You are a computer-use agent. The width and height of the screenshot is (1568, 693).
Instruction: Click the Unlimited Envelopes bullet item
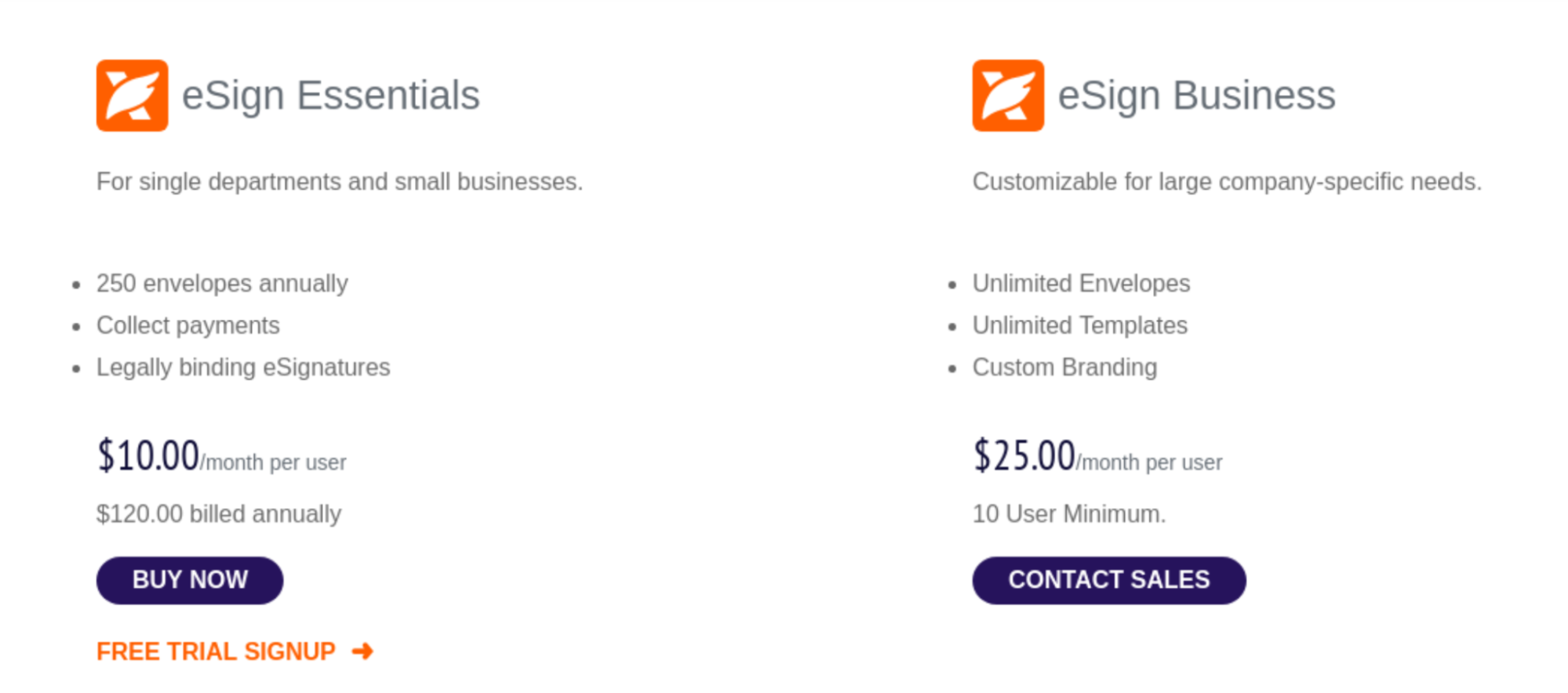(1081, 284)
